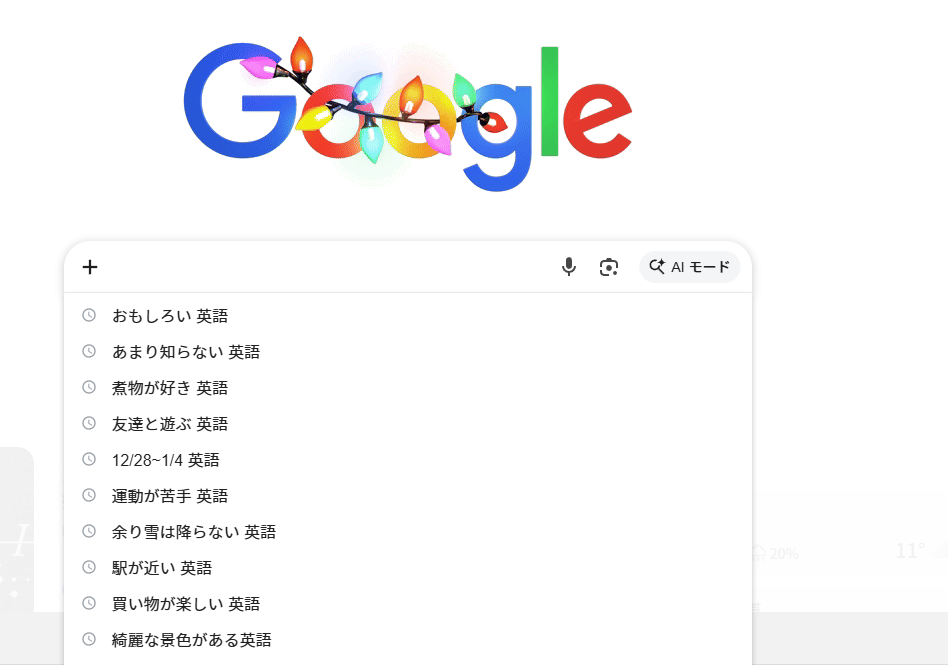The height and width of the screenshot is (665, 948).
Task: Choose 綺麗な景色がある英語 suggestion
Action: (408, 640)
